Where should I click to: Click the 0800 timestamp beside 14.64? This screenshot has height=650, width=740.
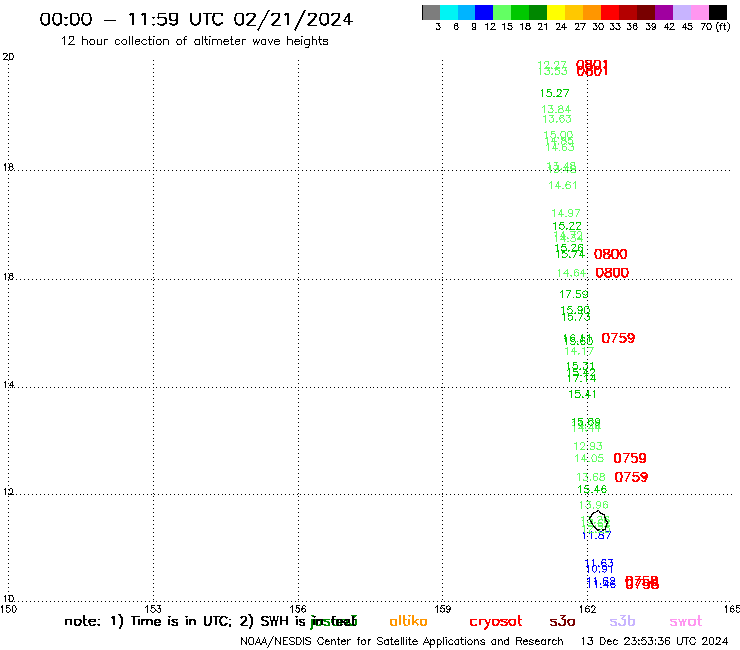(612, 273)
